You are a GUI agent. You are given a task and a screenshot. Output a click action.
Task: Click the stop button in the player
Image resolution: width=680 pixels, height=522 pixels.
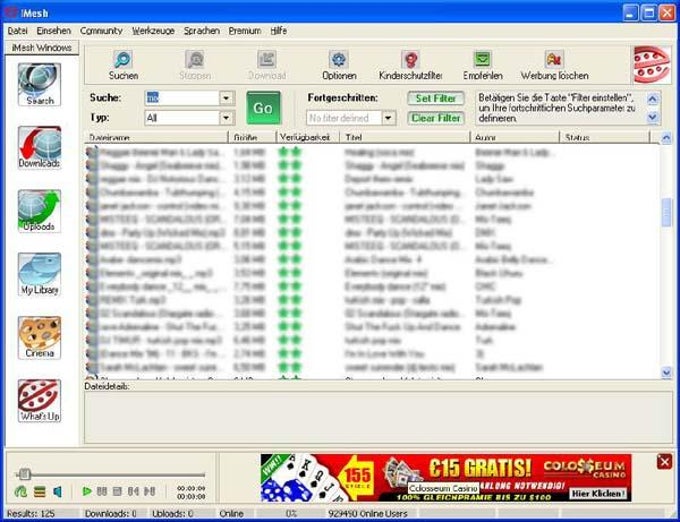117,491
